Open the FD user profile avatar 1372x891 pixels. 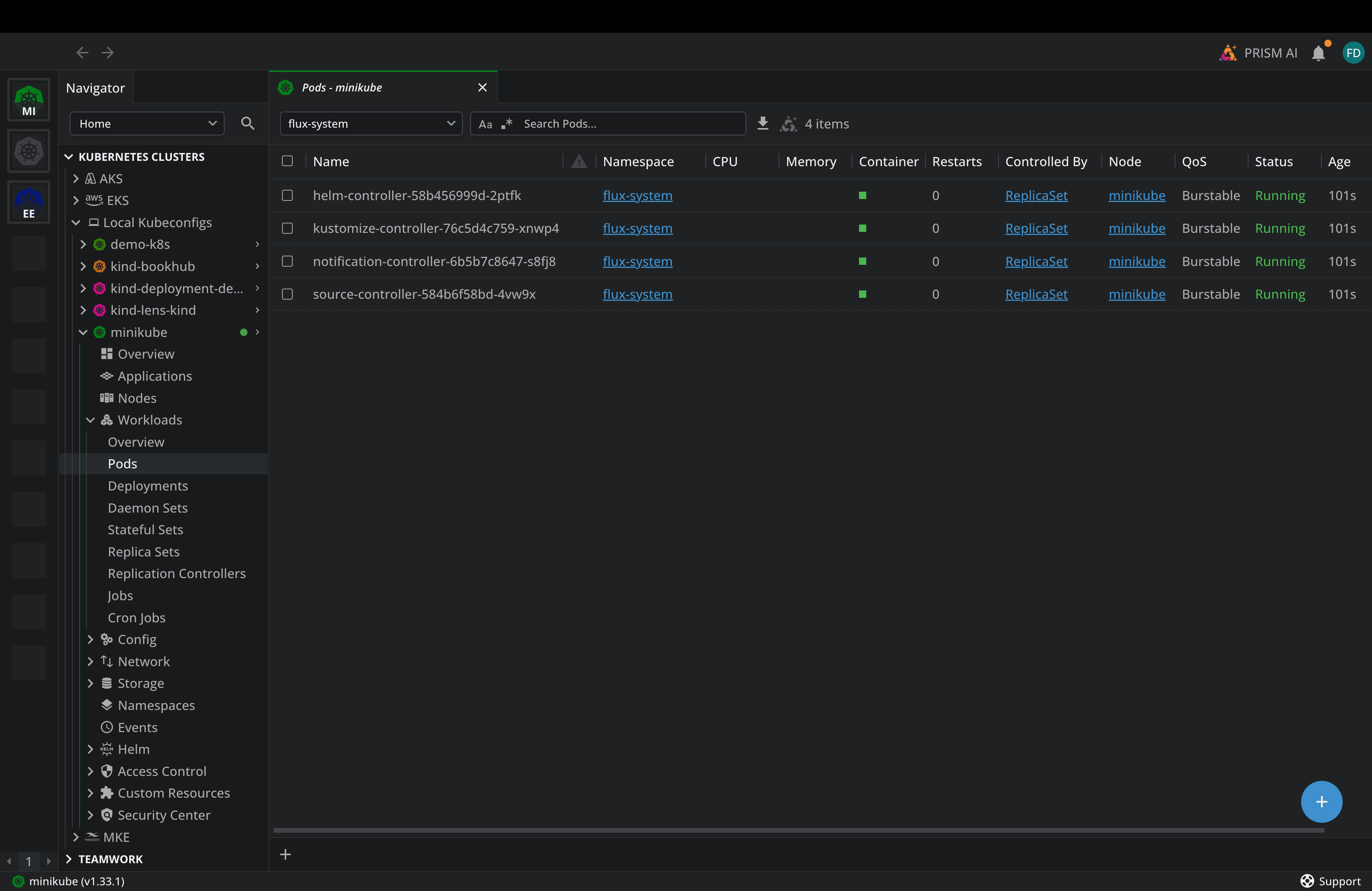[x=1353, y=53]
